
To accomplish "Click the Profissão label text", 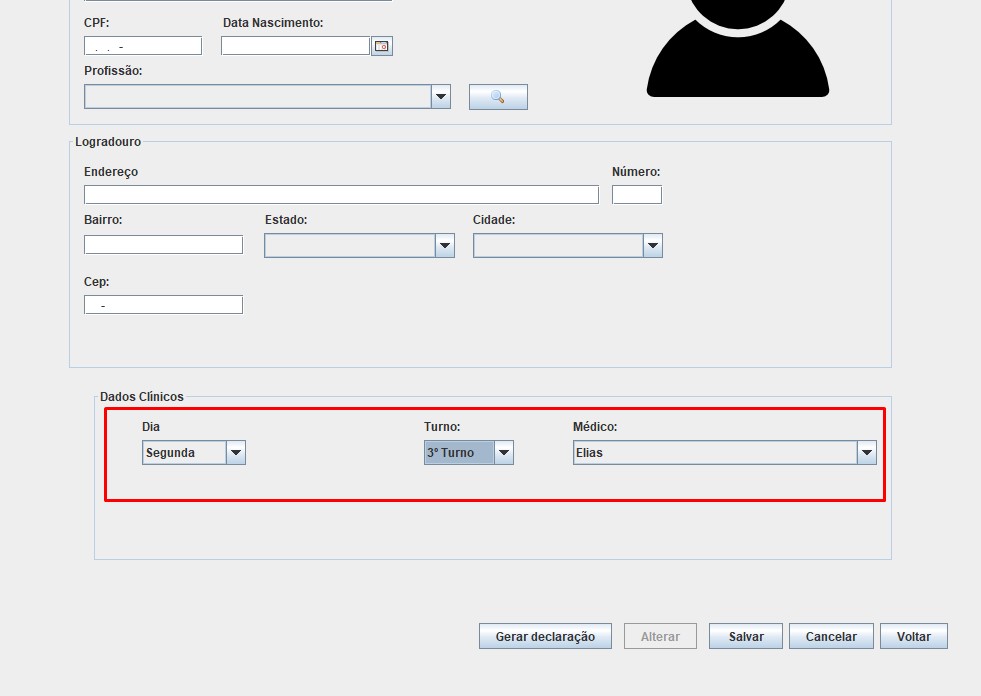I will 113,71.
